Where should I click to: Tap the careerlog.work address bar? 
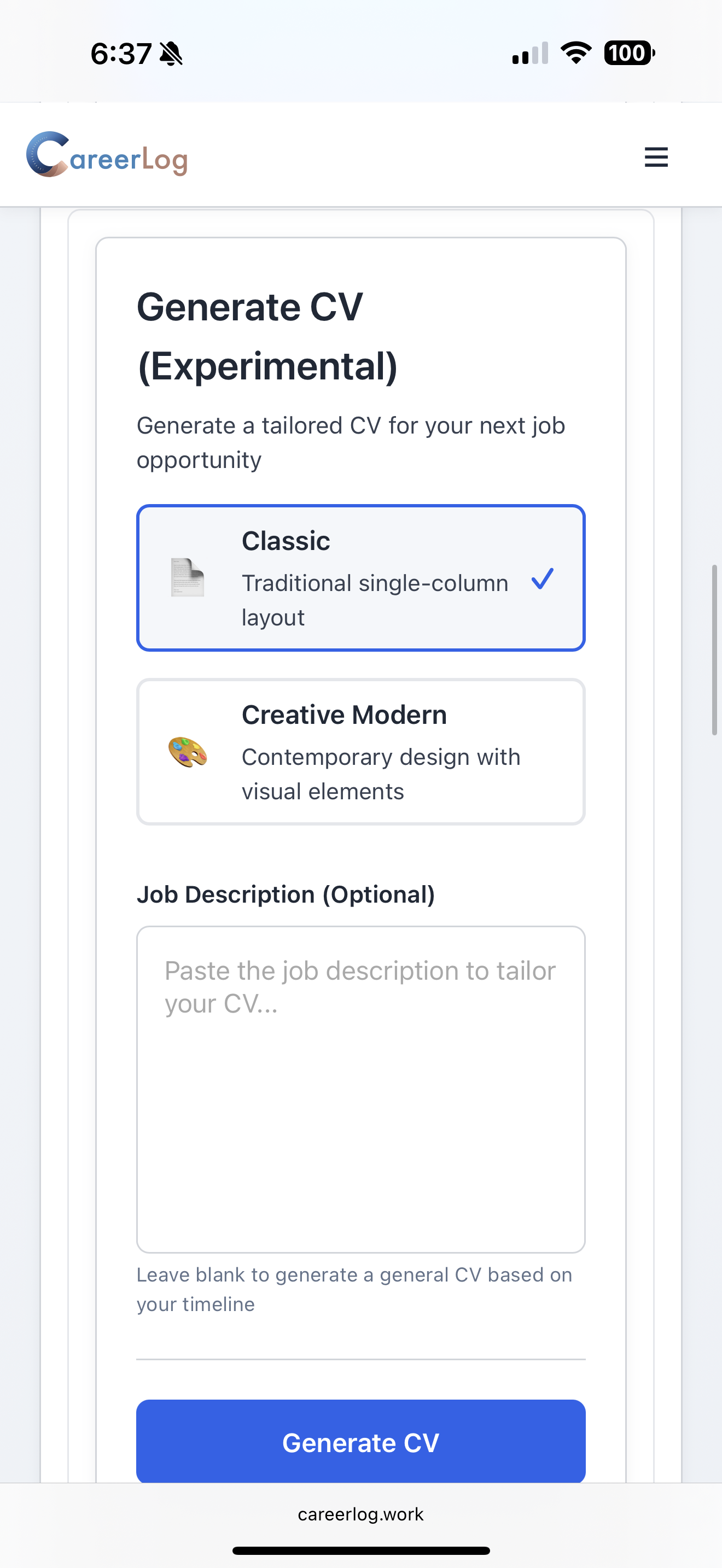360,1514
